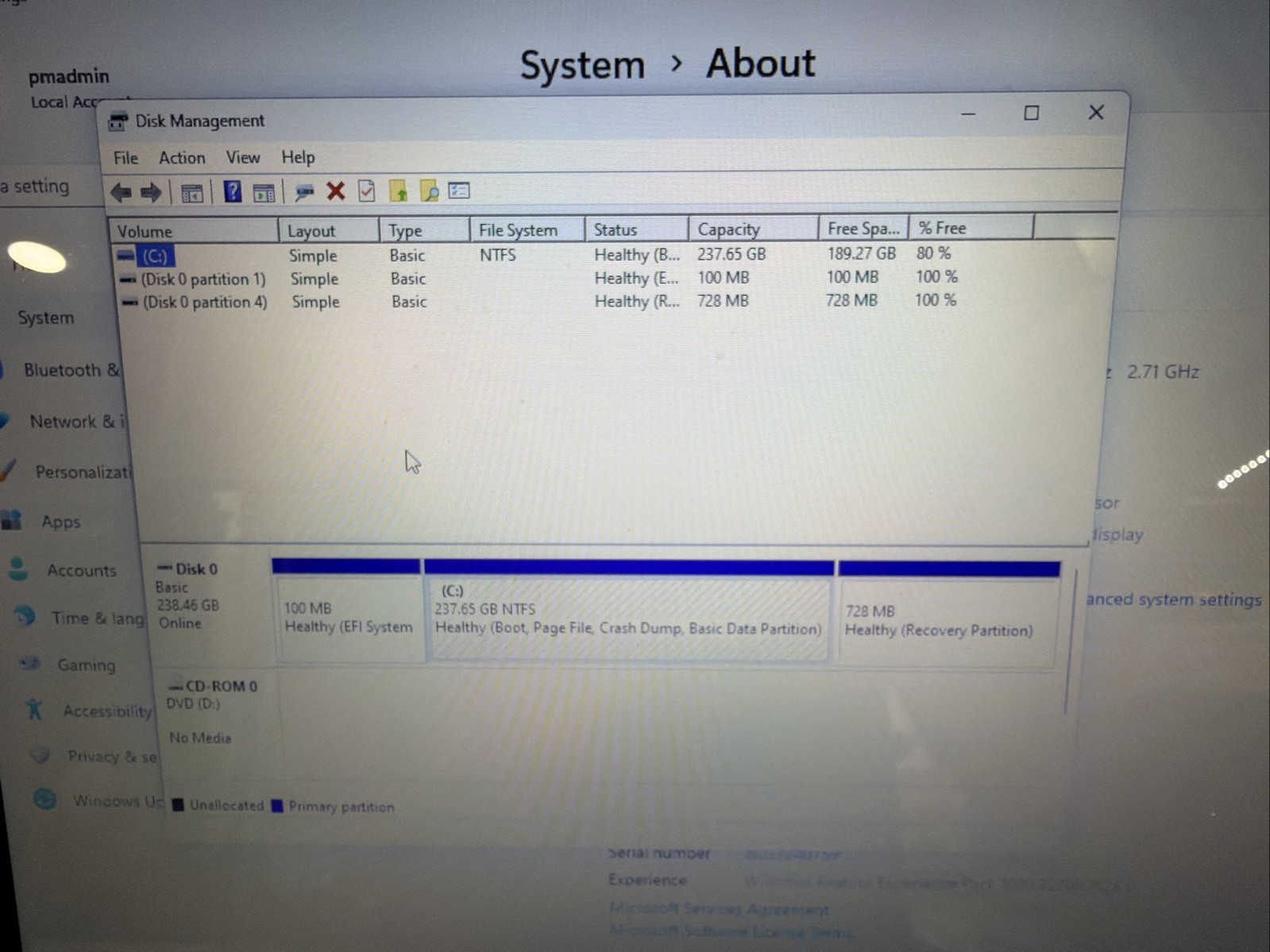Open Bluetooth & devices in Settings sidebar
Screen dimensions: 1270x952
pos(71,370)
